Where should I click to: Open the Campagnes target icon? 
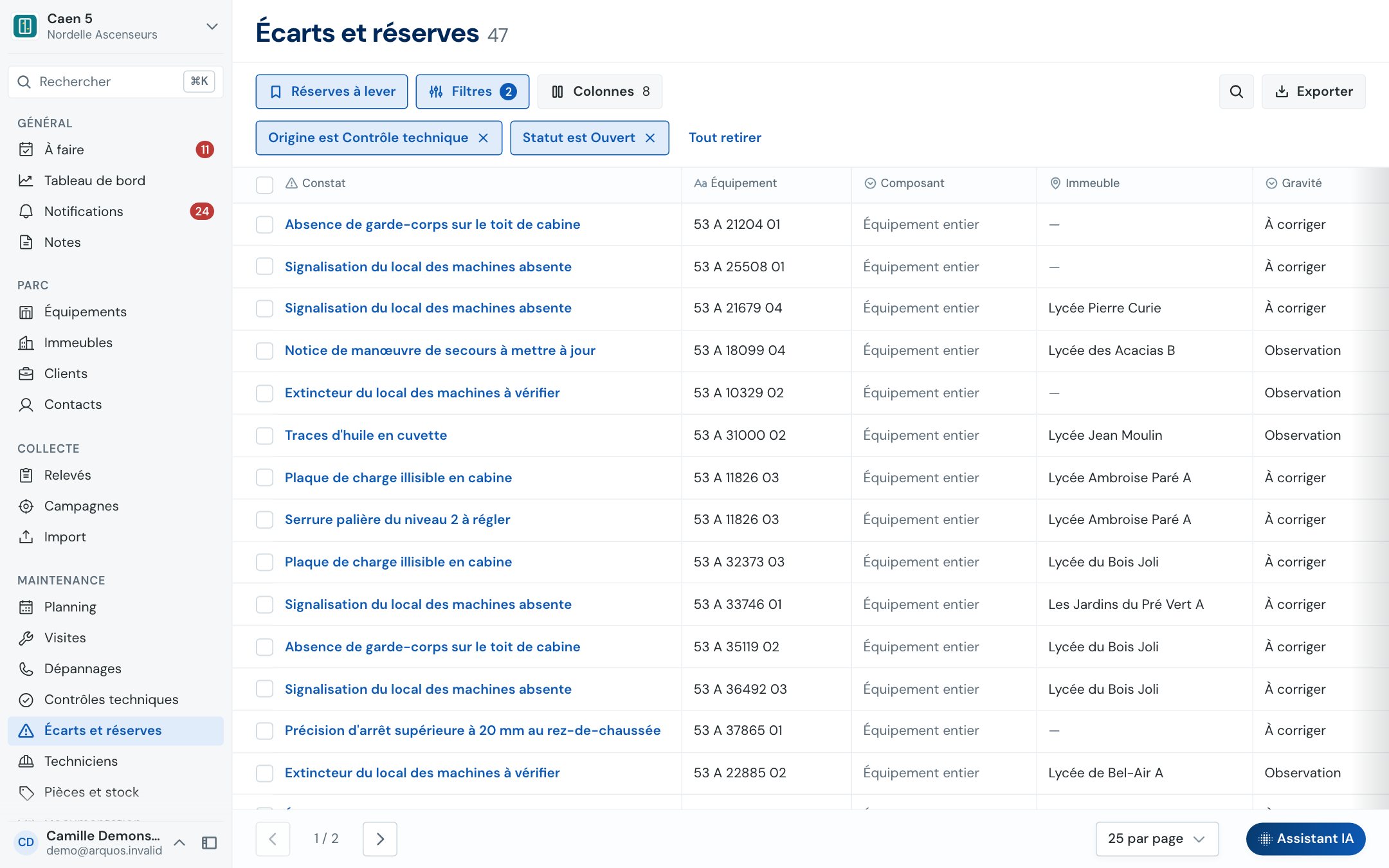click(26, 506)
